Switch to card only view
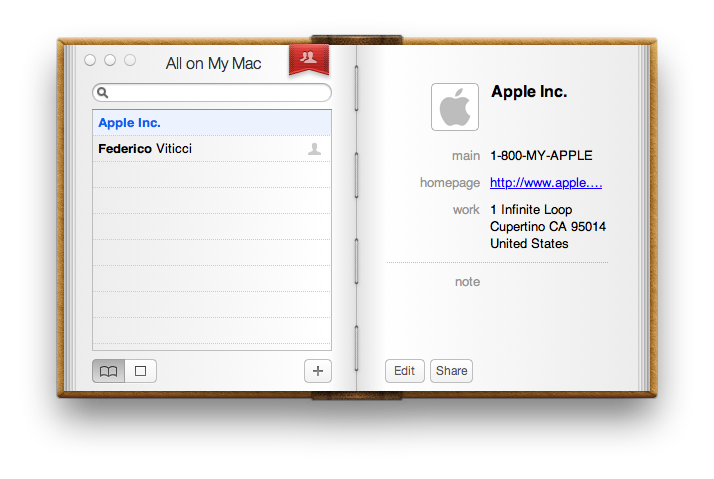The width and height of the screenshot is (714, 479). [141, 371]
